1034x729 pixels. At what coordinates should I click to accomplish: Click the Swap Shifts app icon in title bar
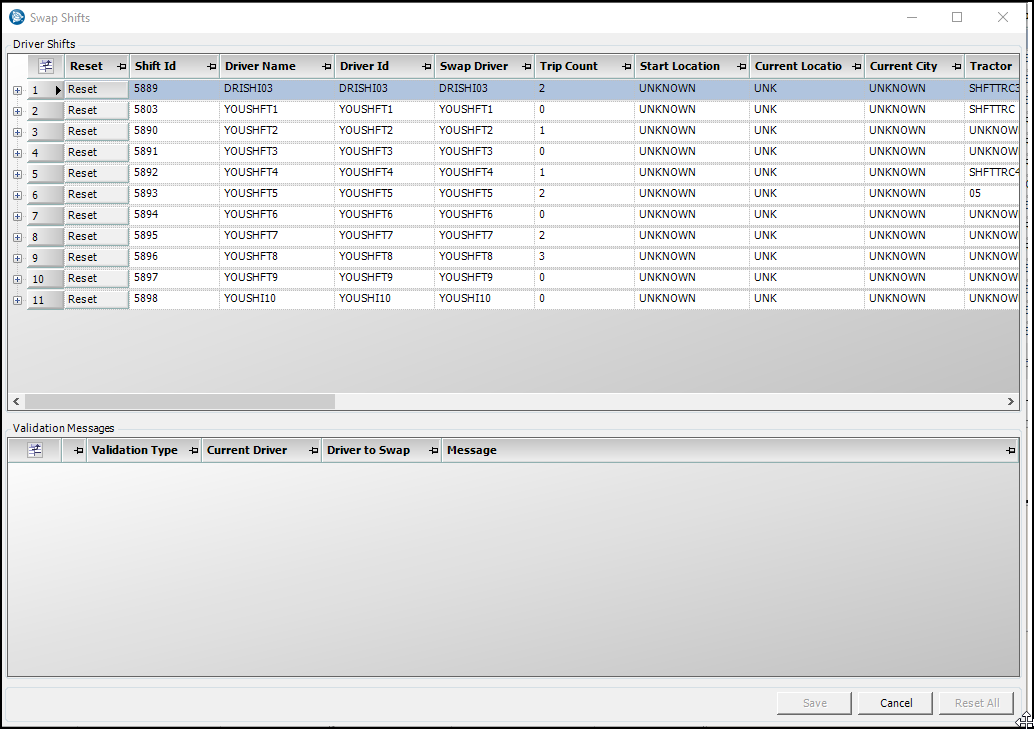click(17, 17)
